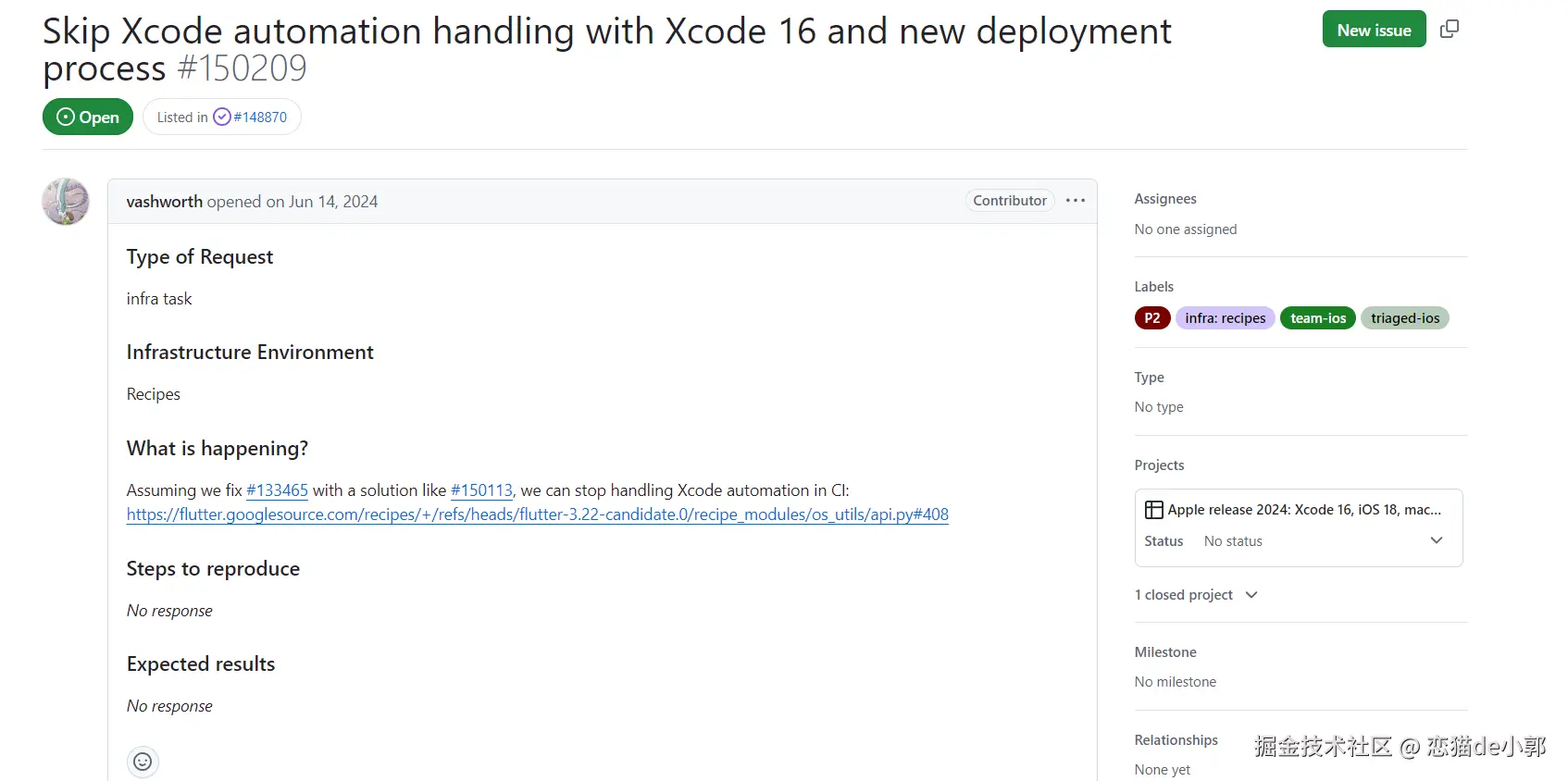
Task: Open the Apple release 2024 project
Action: pyautogui.click(x=1303, y=510)
